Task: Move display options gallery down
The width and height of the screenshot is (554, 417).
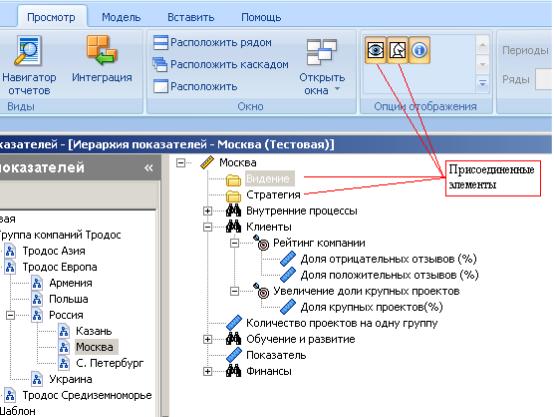Action: (482, 64)
